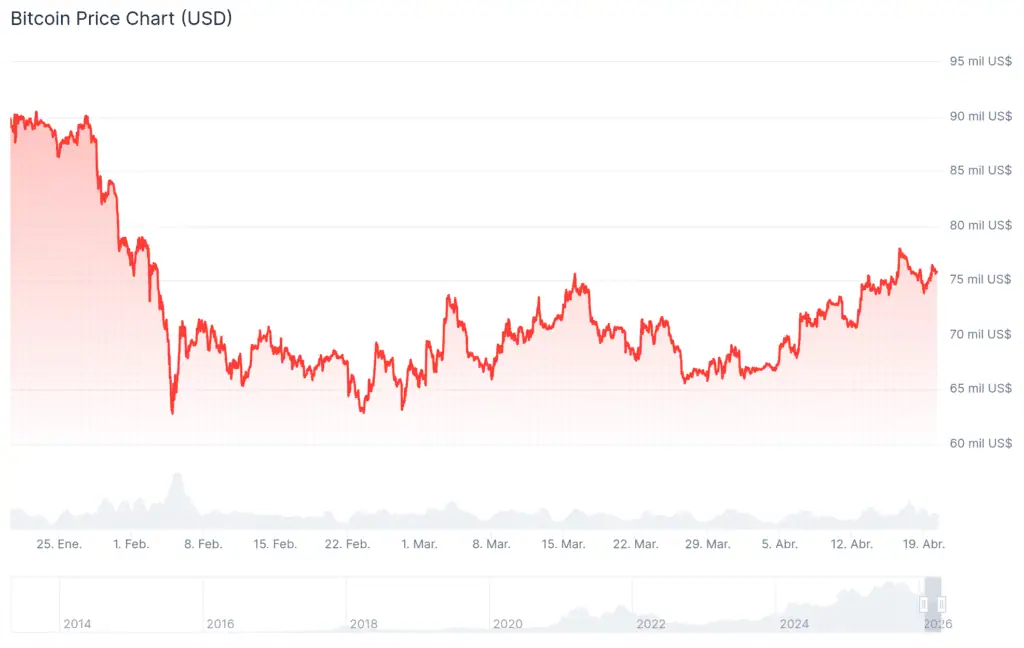Click the 19. Abr. date label
The width and height of the screenshot is (1024, 648).
tap(923, 544)
